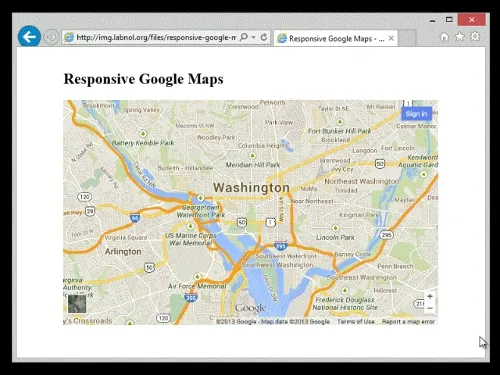Open the Terms of Use link

[356, 321]
